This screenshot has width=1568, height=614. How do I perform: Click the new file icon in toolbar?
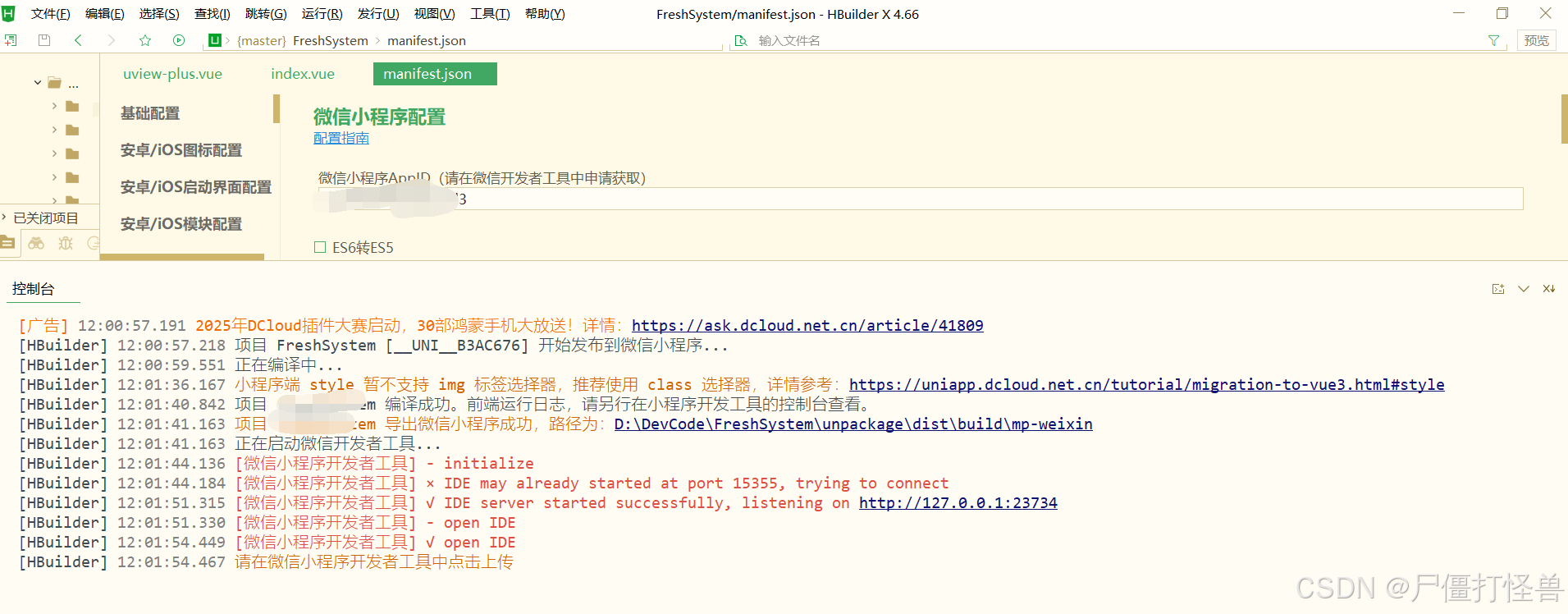tap(11, 40)
